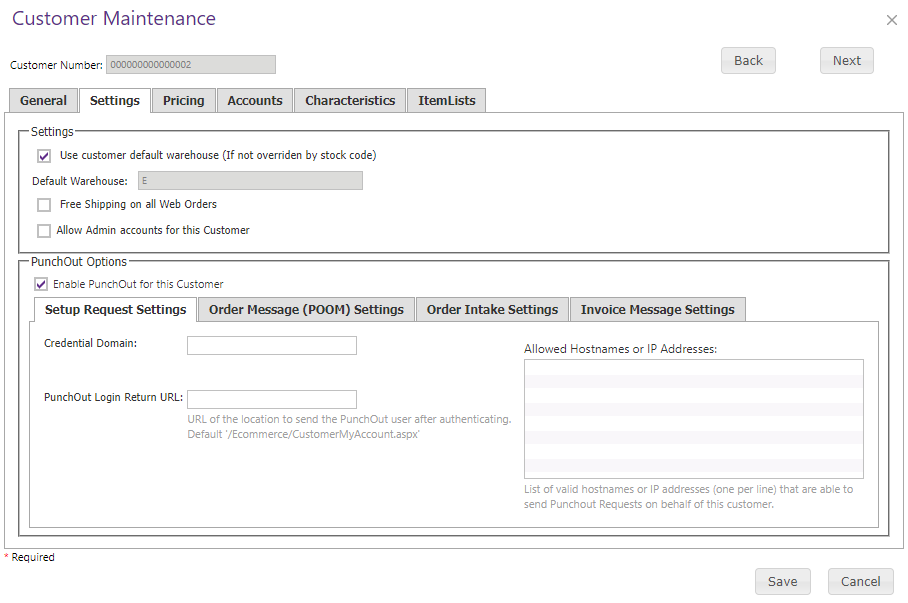Enable Free Shipping on all Web Orders
The width and height of the screenshot is (908, 603).
click(44, 204)
